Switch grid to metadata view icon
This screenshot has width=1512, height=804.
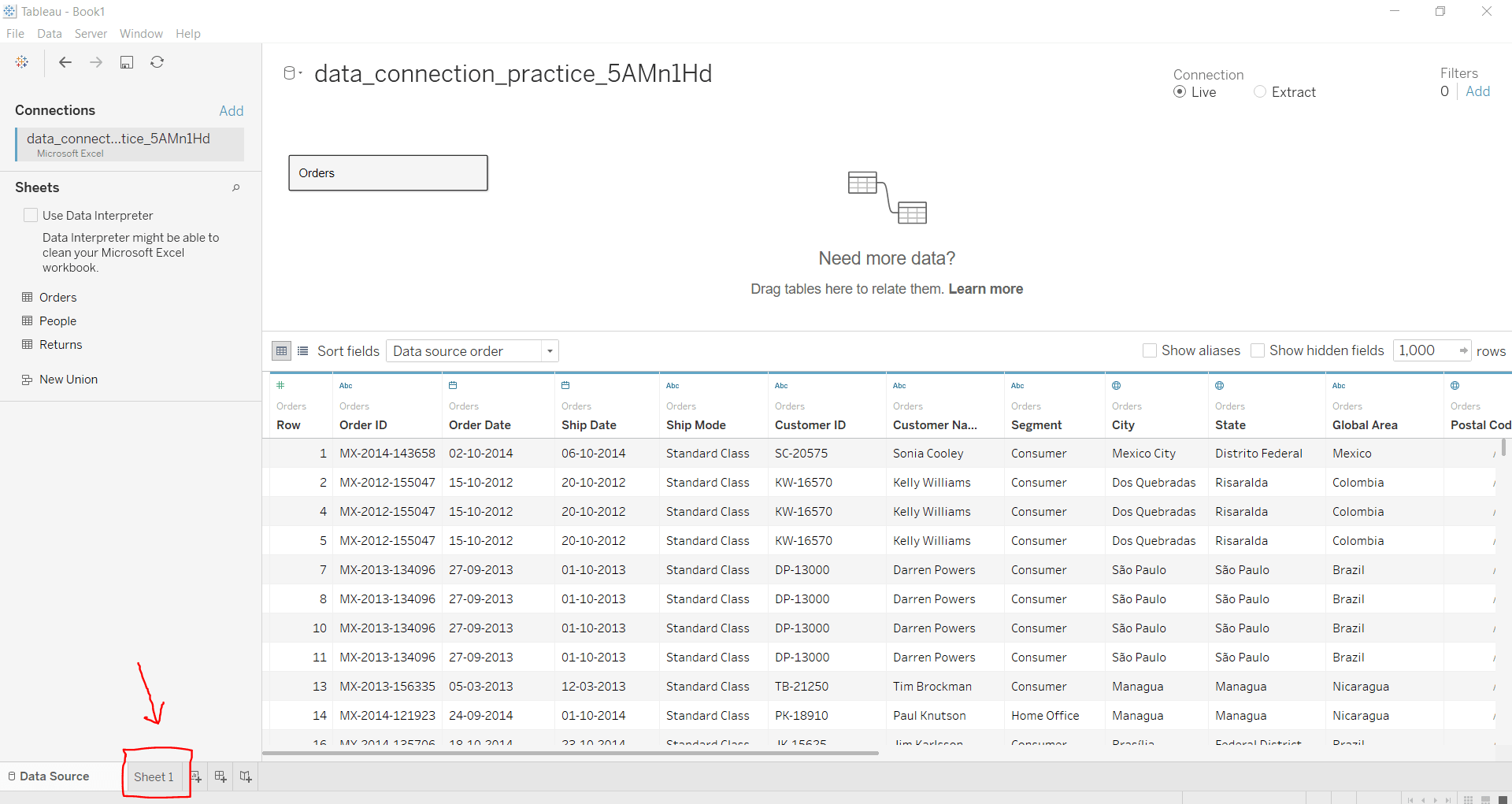coord(302,350)
